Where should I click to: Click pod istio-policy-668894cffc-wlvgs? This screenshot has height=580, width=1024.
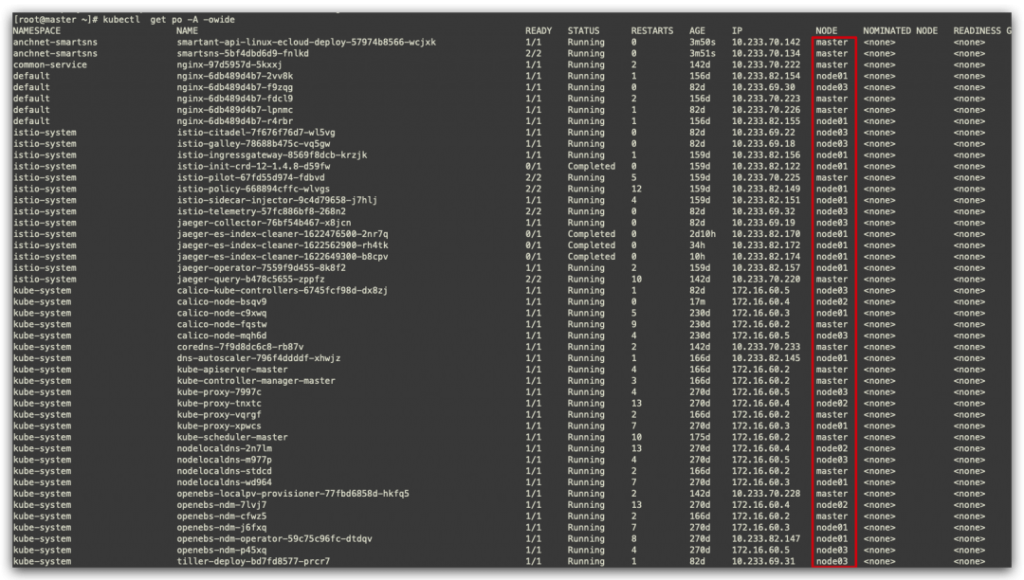point(253,189)
